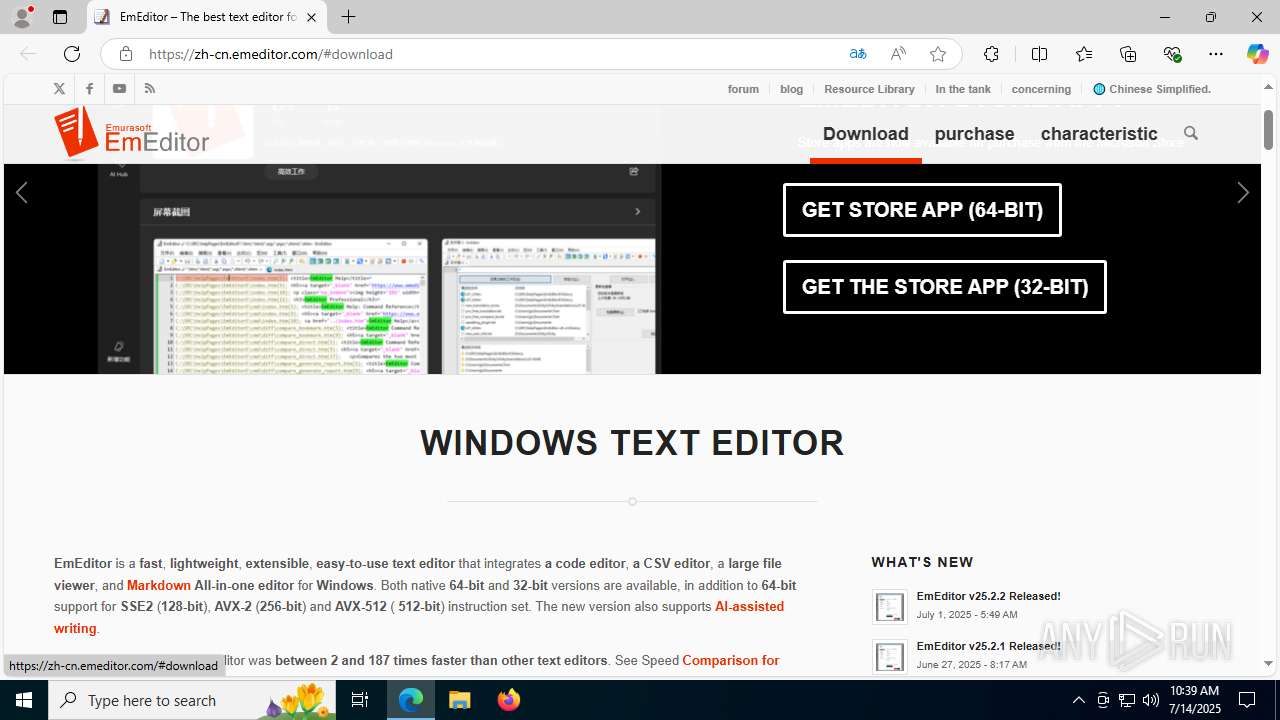Click the EmEditor logo

131,133
